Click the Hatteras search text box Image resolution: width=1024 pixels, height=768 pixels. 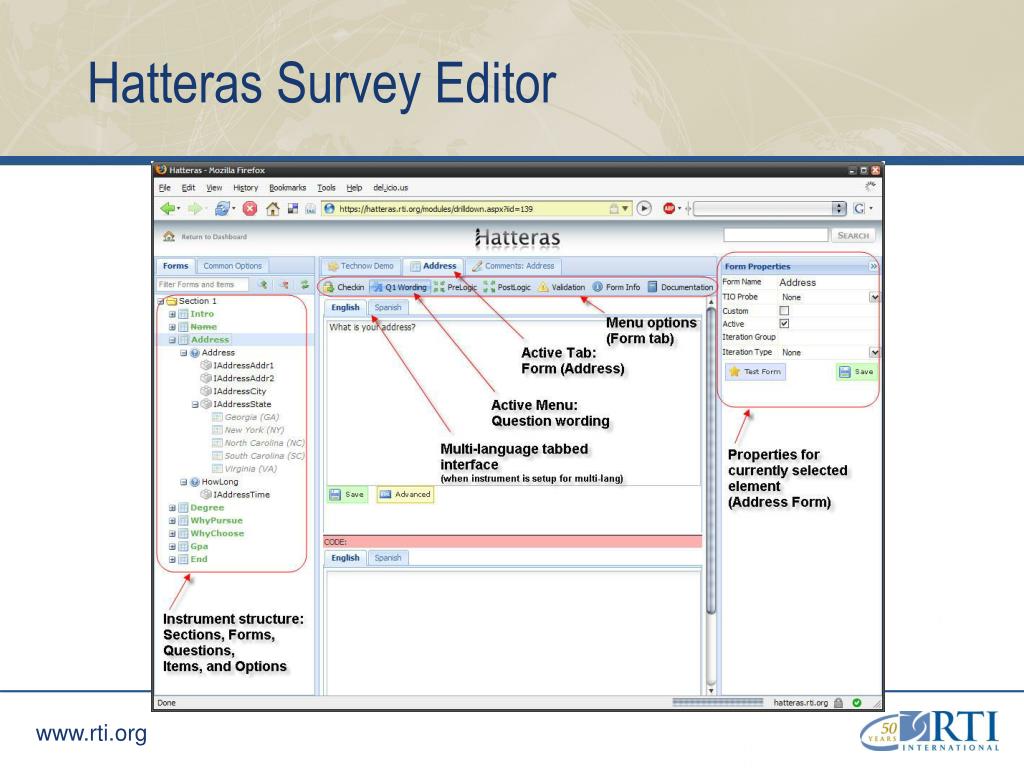click(775, 235)
